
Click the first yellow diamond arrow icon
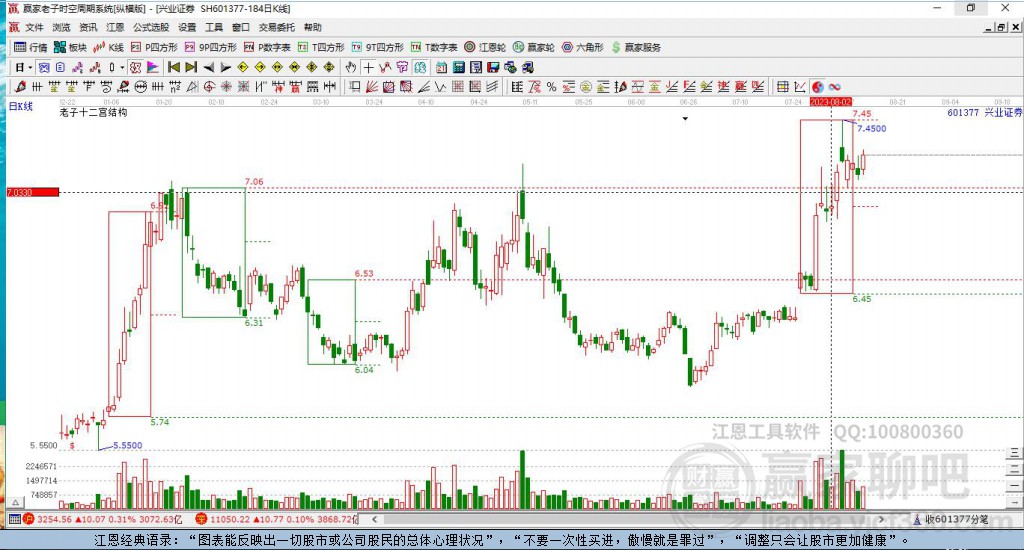pos(242,67)
